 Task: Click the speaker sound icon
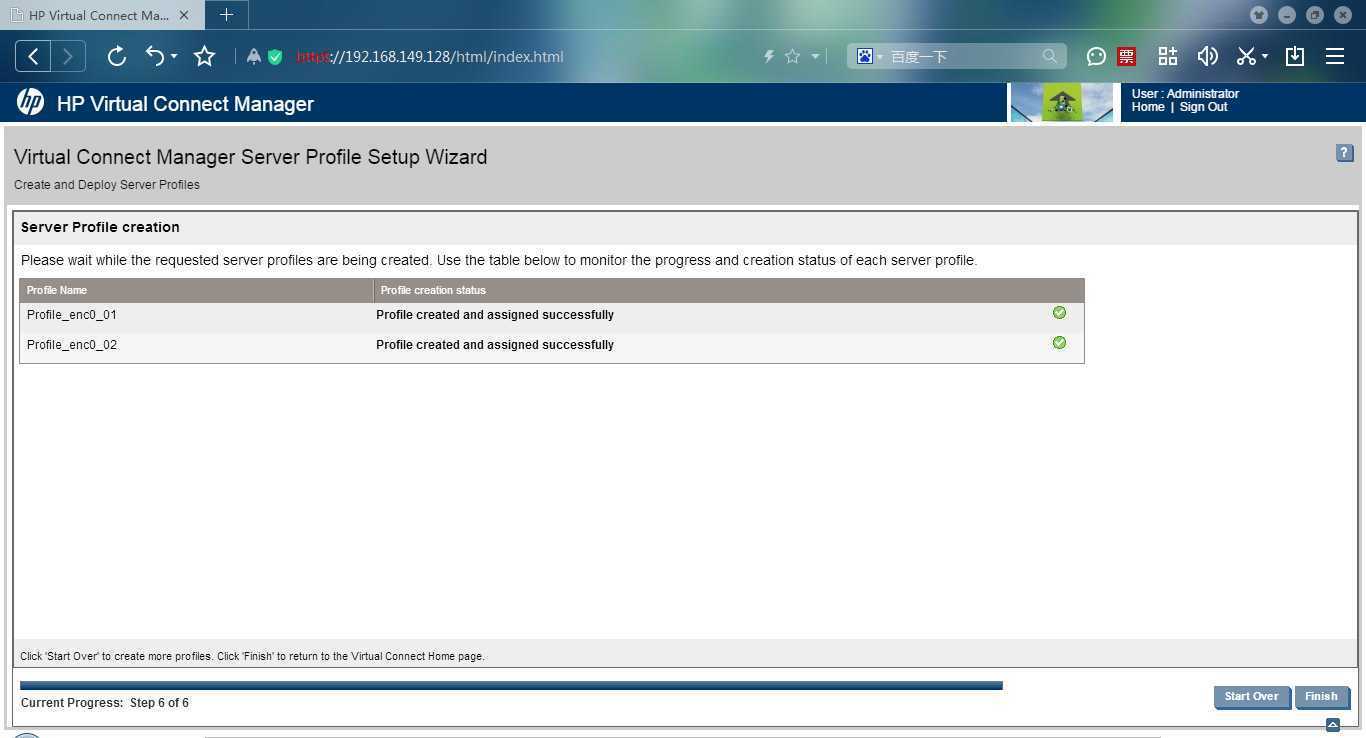1207,56
